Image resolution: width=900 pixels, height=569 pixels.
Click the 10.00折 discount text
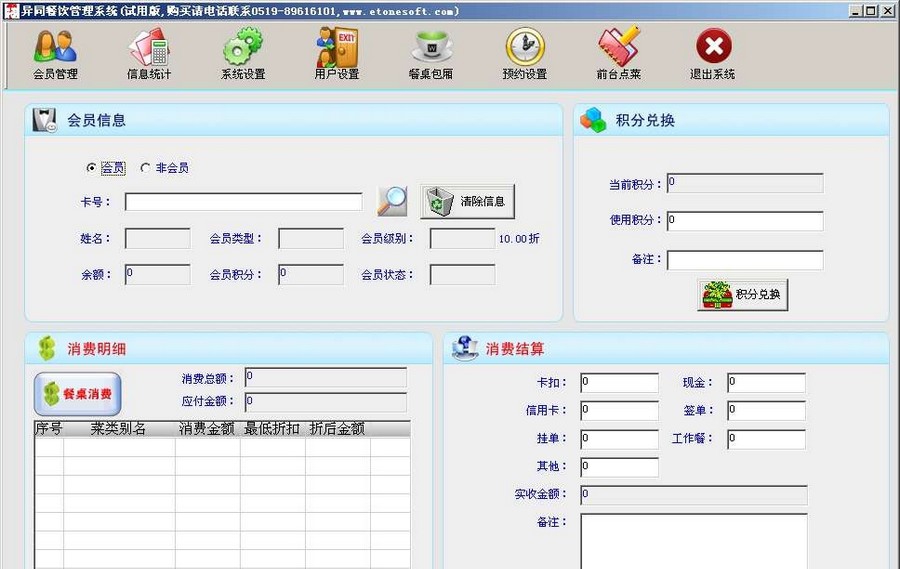coord(519,239)
